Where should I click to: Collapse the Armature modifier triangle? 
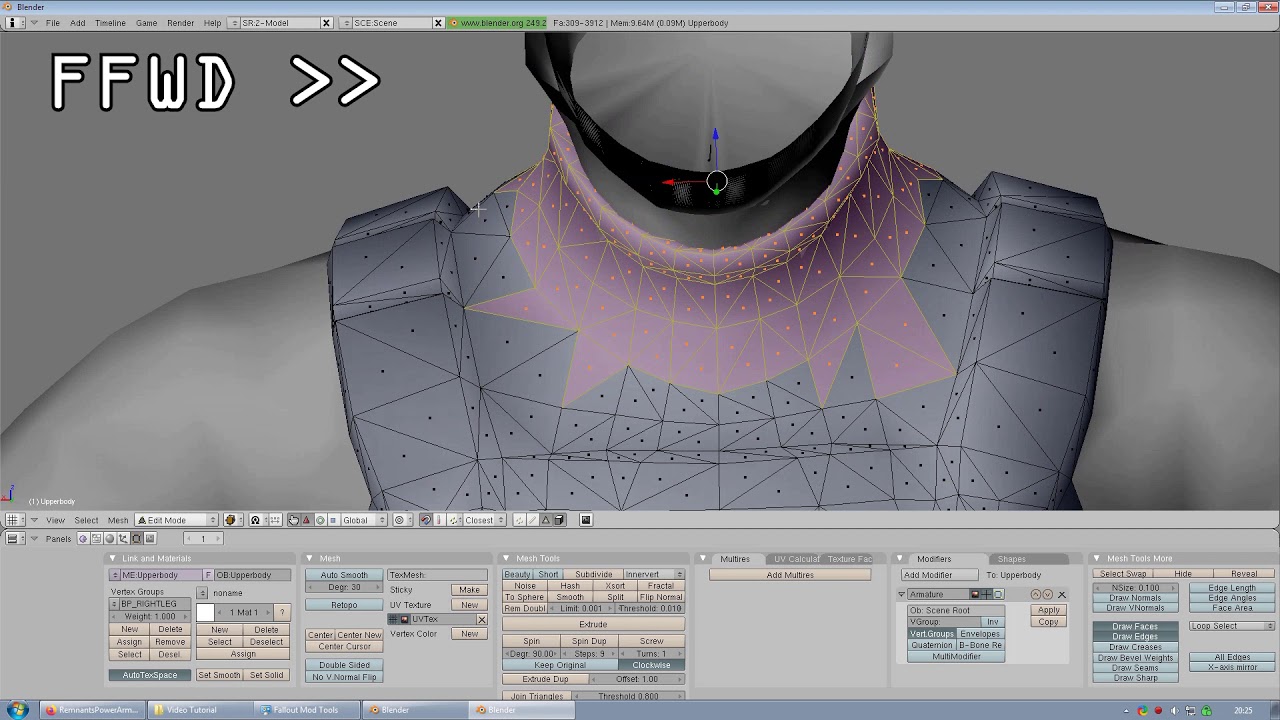point(901,595)
